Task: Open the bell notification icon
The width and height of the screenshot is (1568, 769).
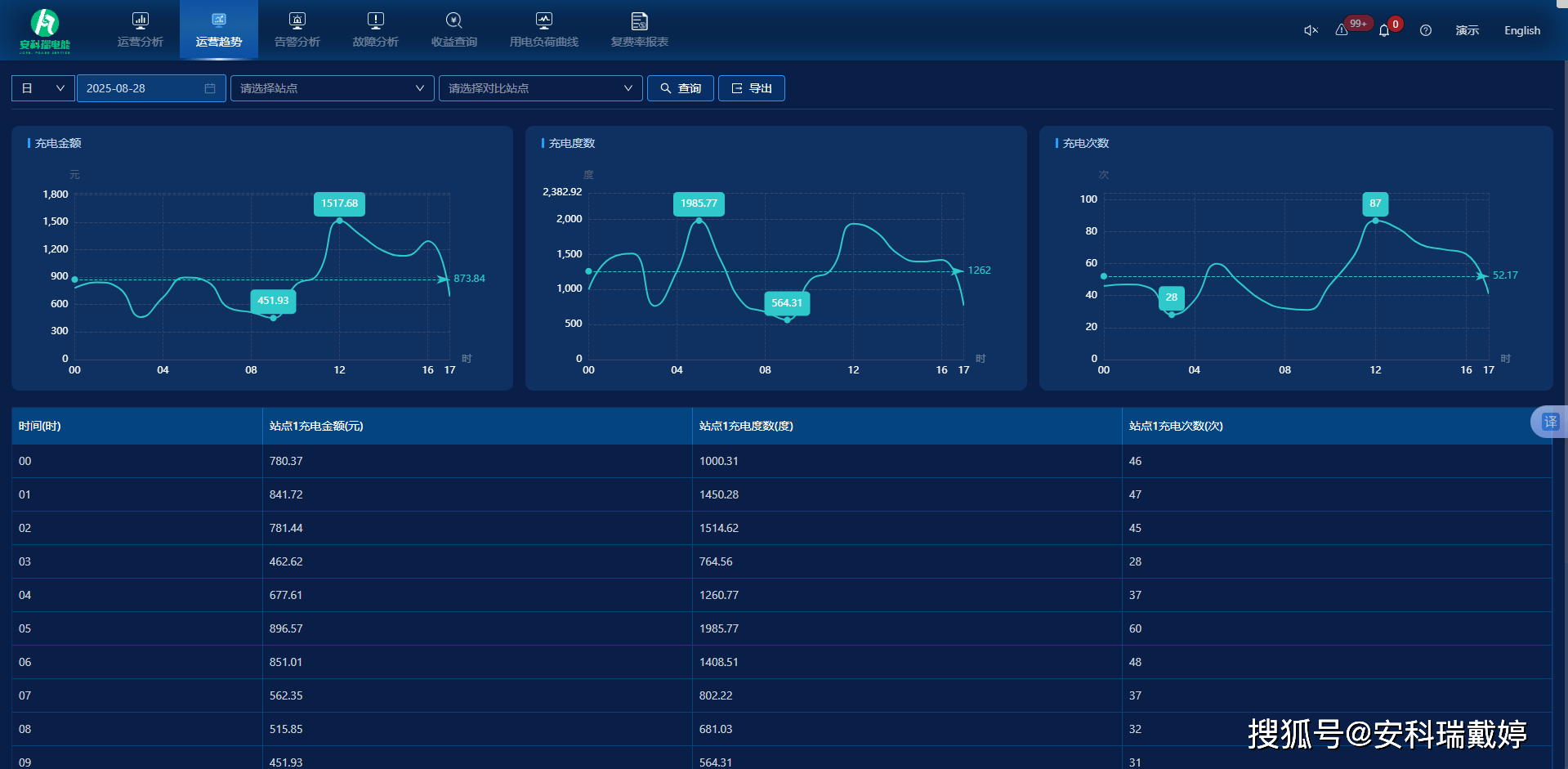Action: [1384, 31]
